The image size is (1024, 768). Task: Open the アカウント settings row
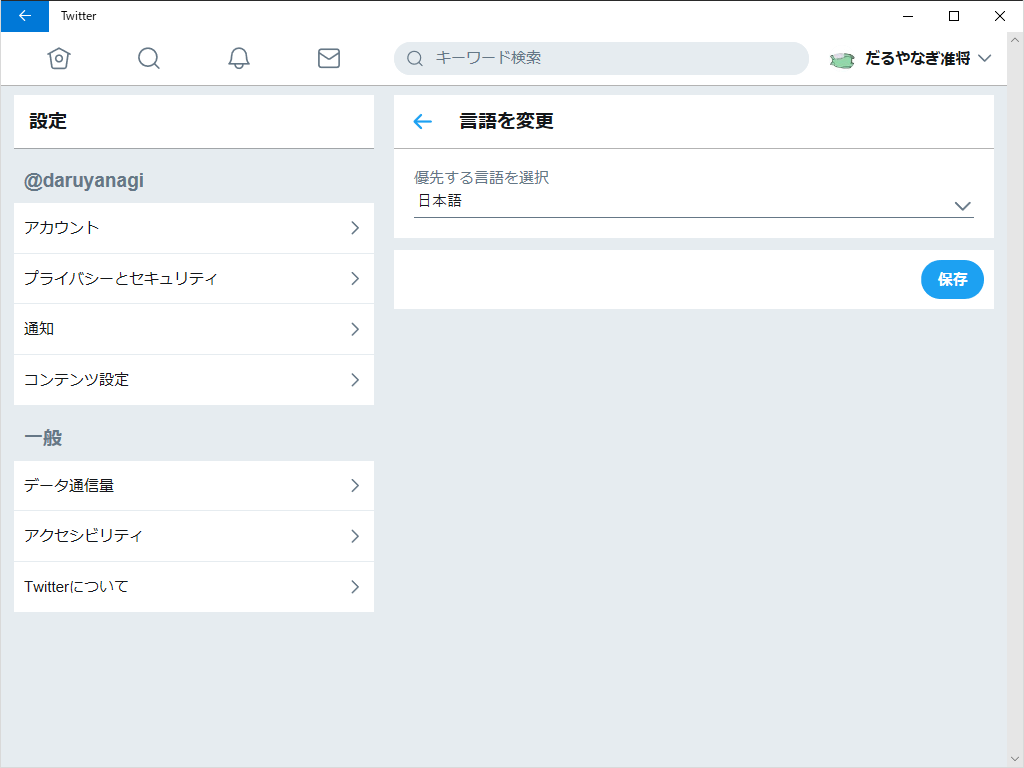pos(194,228)
